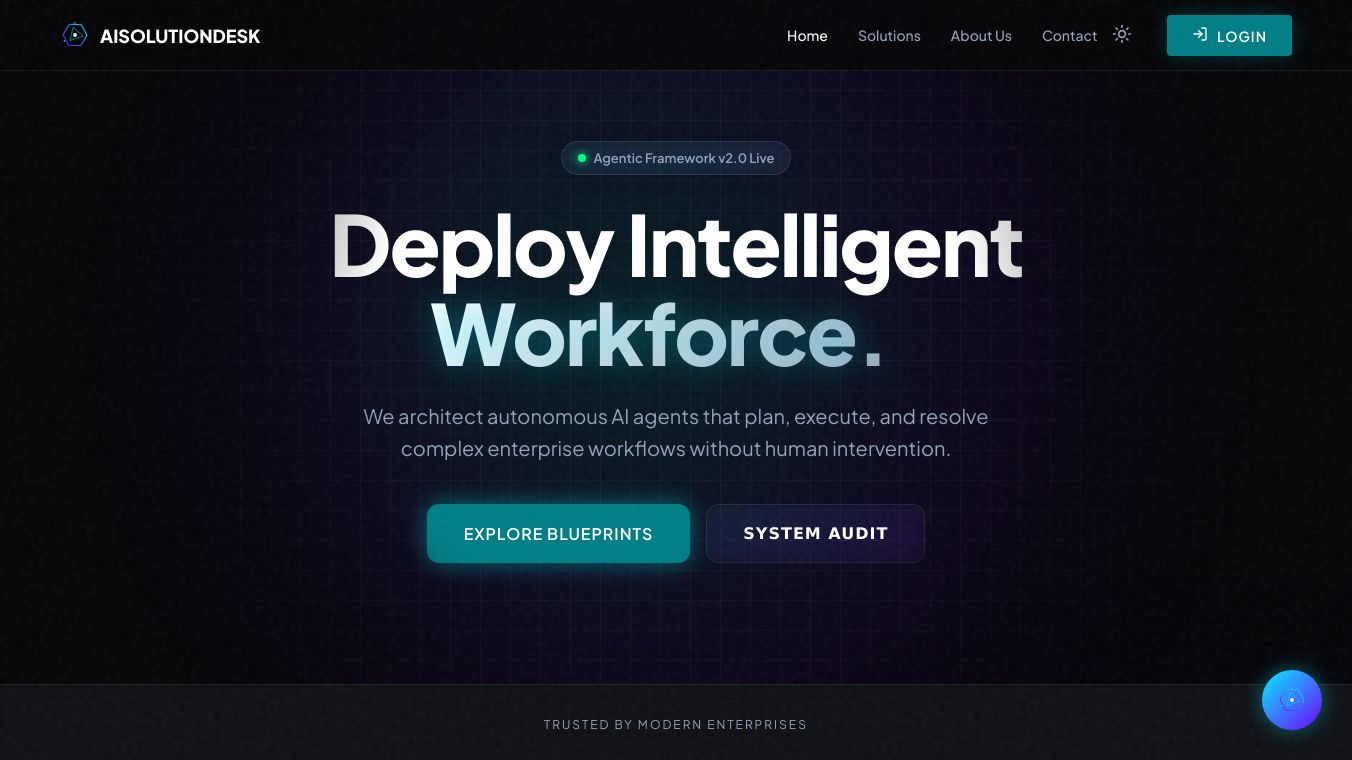Click the Agentic Framework v2.0 Live badge
This screenshot has height=760, width=1352.
pyautogui.click(x=676, y=158)
